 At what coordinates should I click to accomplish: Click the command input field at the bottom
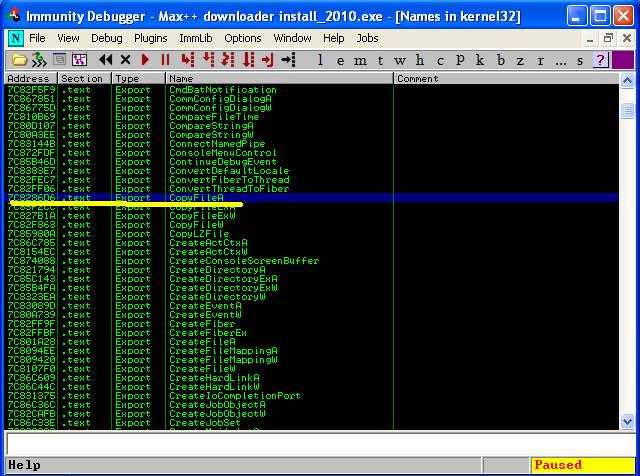pos(320,444)
